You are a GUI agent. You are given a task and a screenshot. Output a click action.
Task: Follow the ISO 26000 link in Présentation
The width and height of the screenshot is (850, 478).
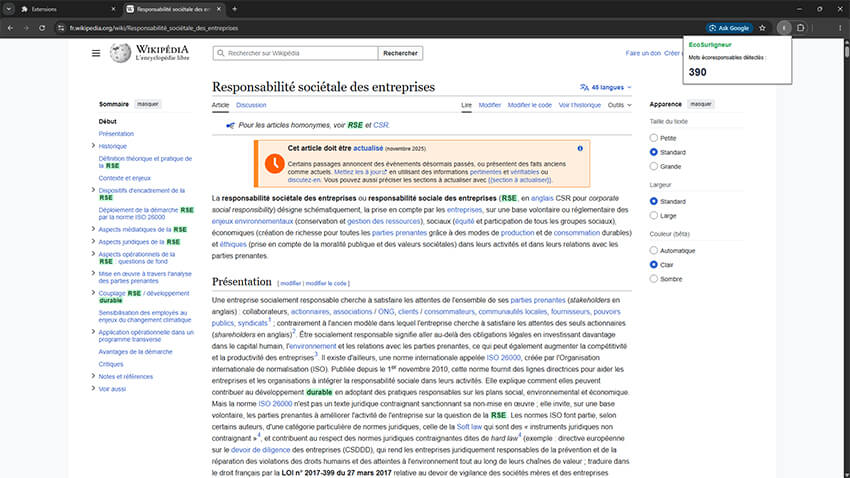coord(503,358)
